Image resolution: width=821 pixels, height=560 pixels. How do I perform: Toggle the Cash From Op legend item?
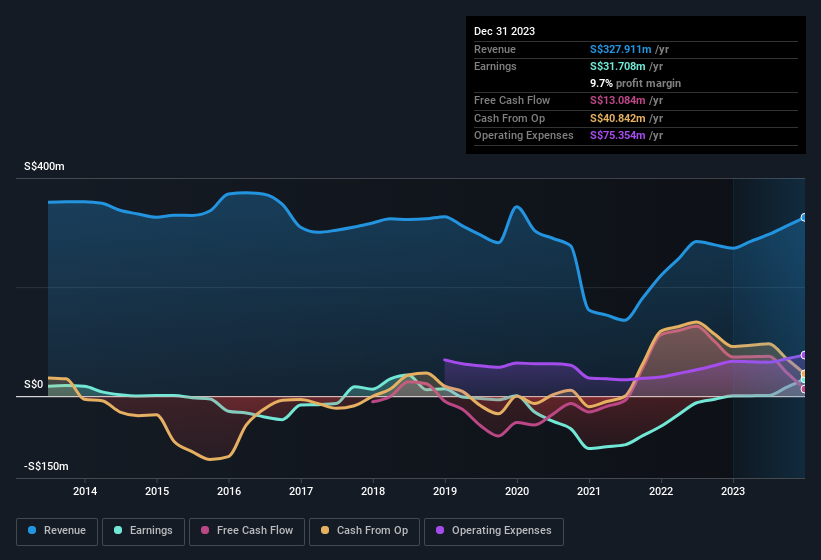364,531
